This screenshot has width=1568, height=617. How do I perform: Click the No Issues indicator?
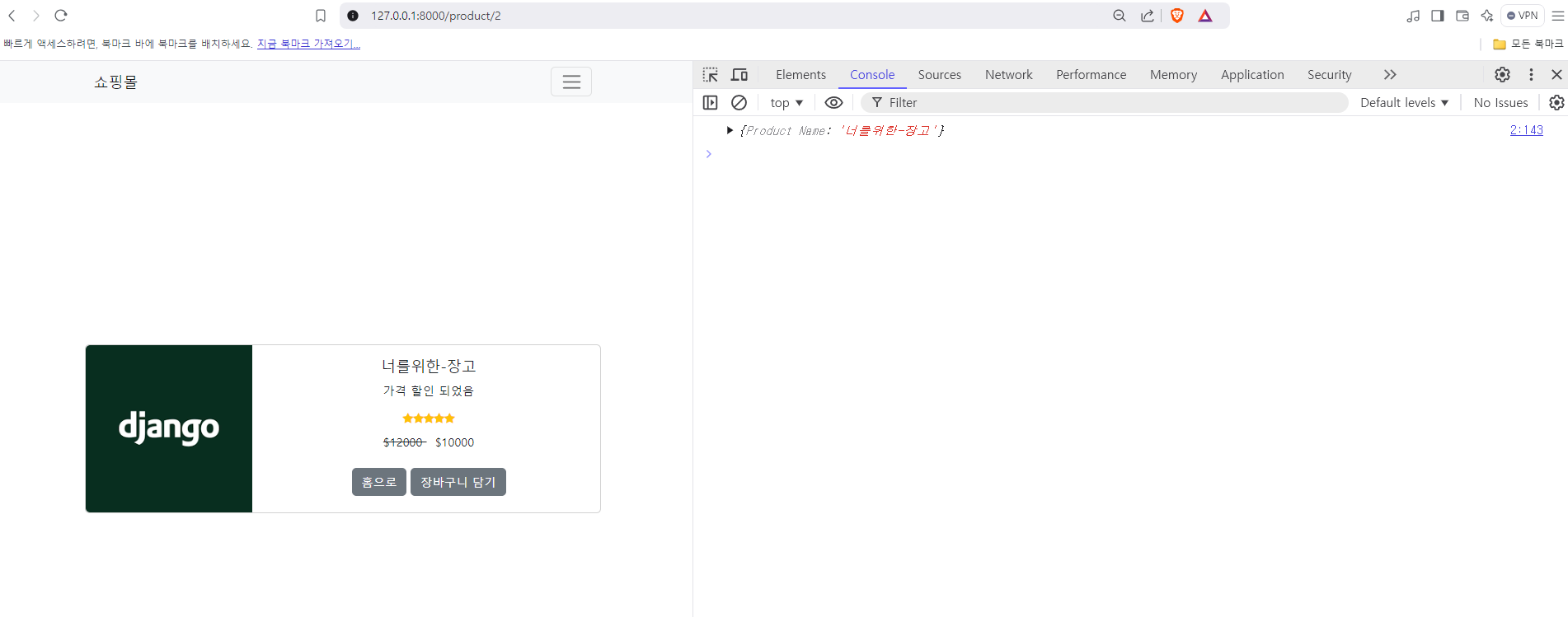(1501, 103)
